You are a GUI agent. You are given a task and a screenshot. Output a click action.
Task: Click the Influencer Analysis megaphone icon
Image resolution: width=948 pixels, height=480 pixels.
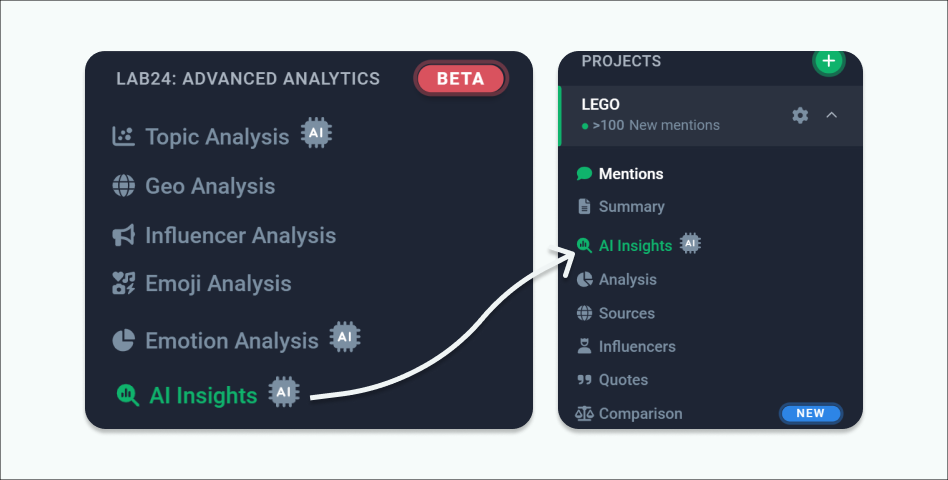point(123,235)
